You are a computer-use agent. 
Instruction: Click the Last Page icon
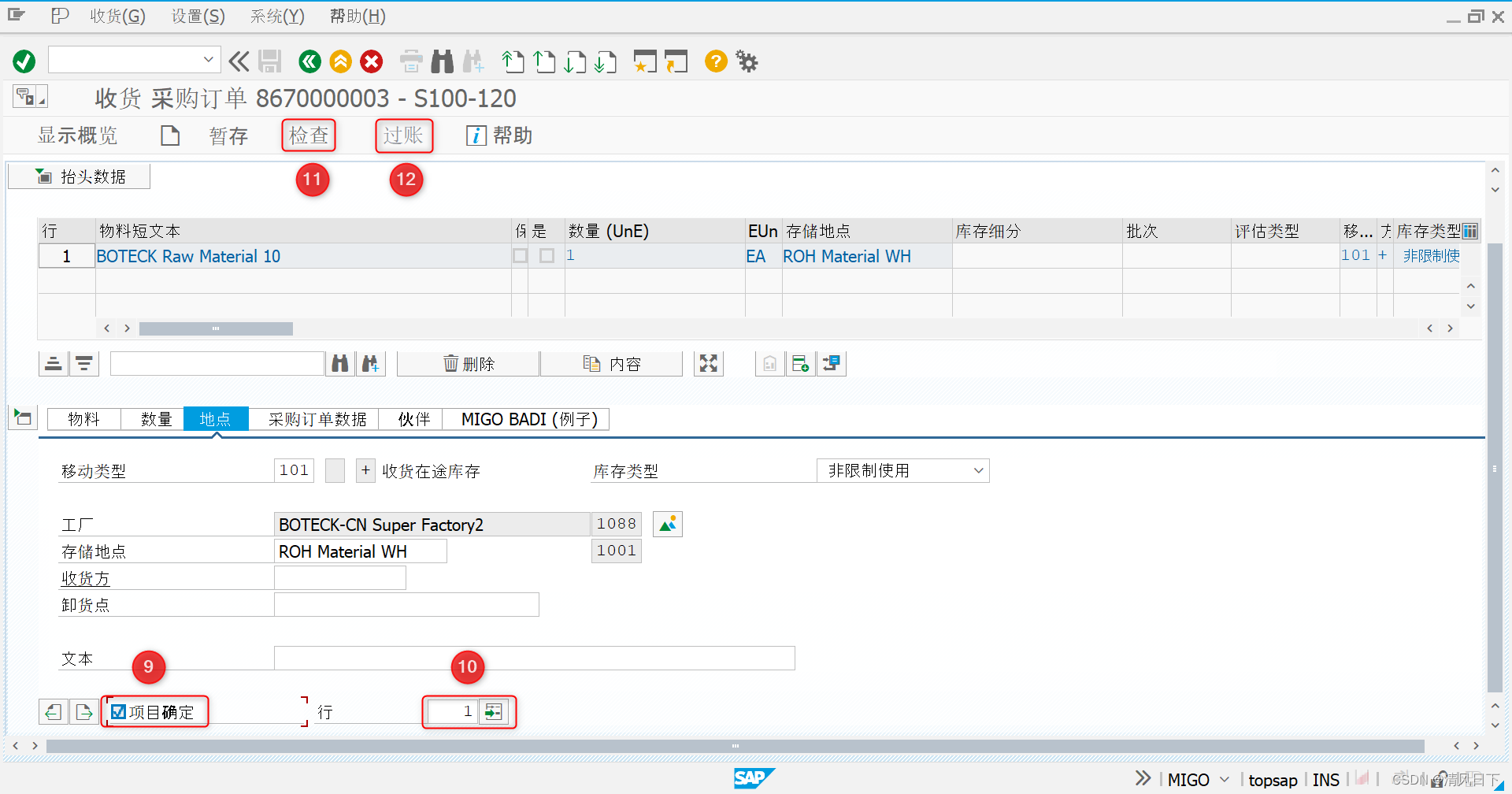coord(606,61)
